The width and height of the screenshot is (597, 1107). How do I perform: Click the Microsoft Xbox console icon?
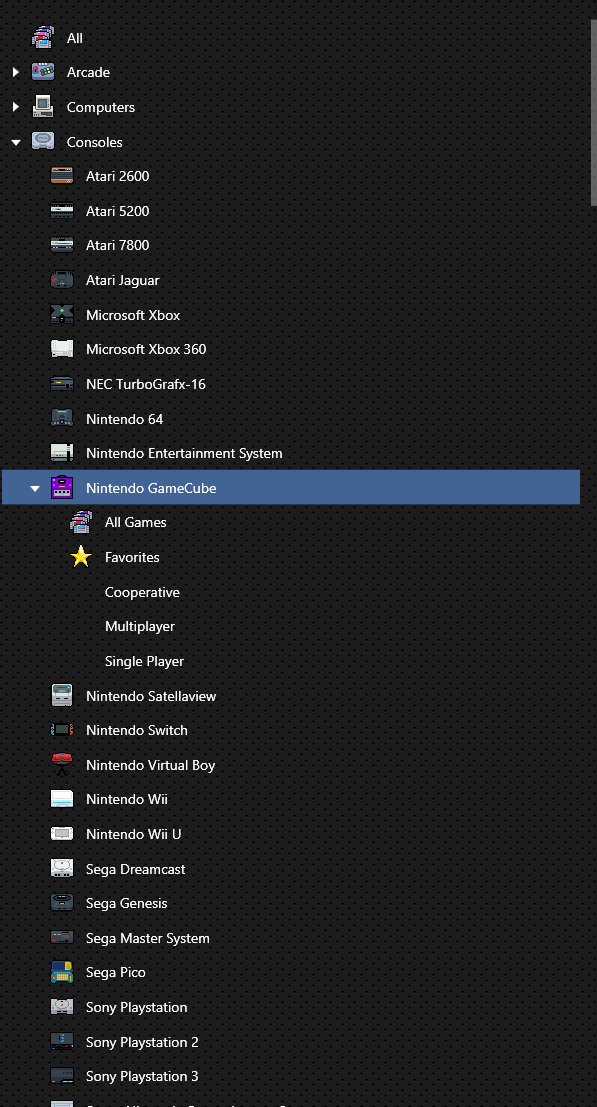click(x=62, y=314)
